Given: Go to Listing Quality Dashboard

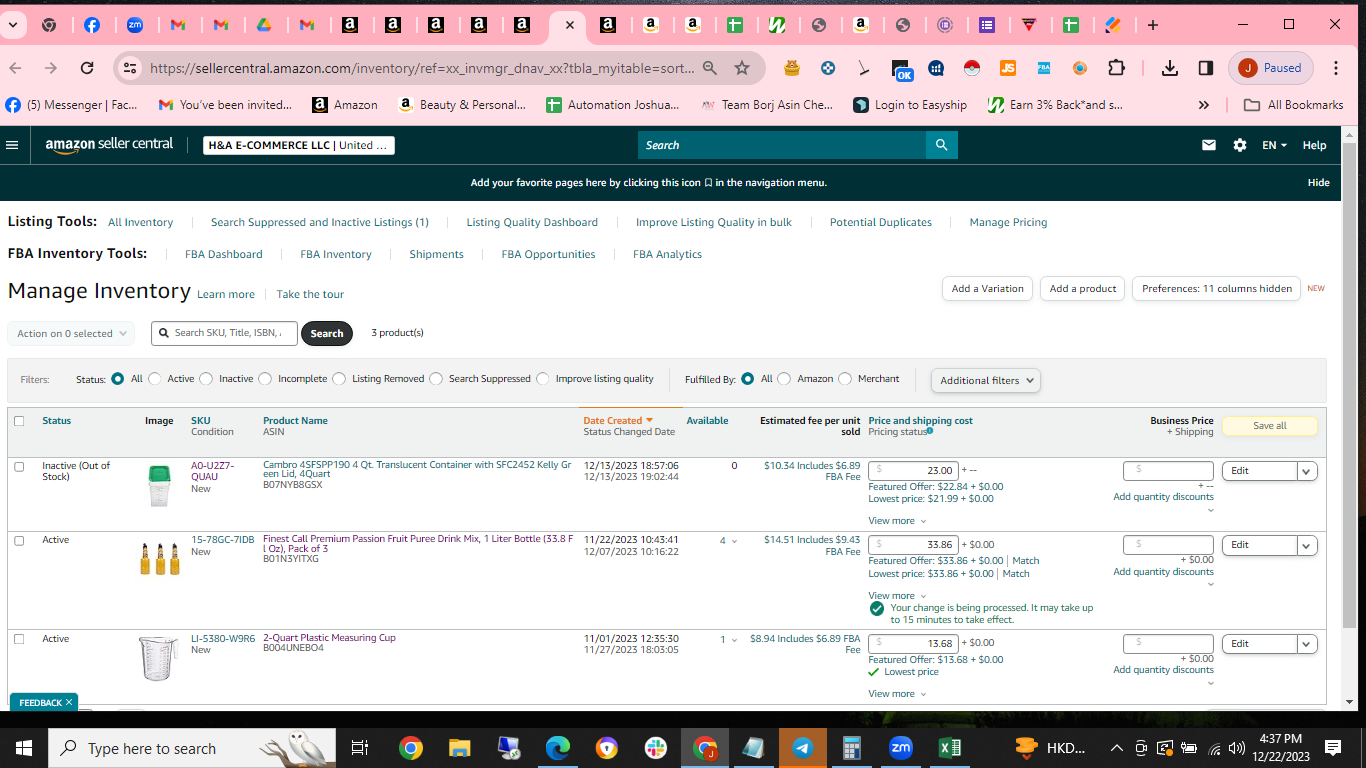Looking at the screenshot, I should pos(532,222).
